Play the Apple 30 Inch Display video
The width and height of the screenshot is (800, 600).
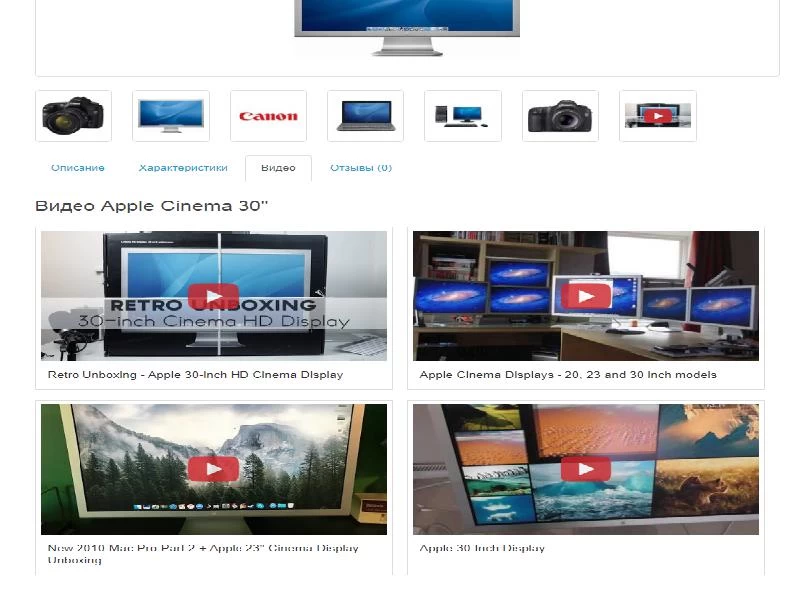coord(586,469)
